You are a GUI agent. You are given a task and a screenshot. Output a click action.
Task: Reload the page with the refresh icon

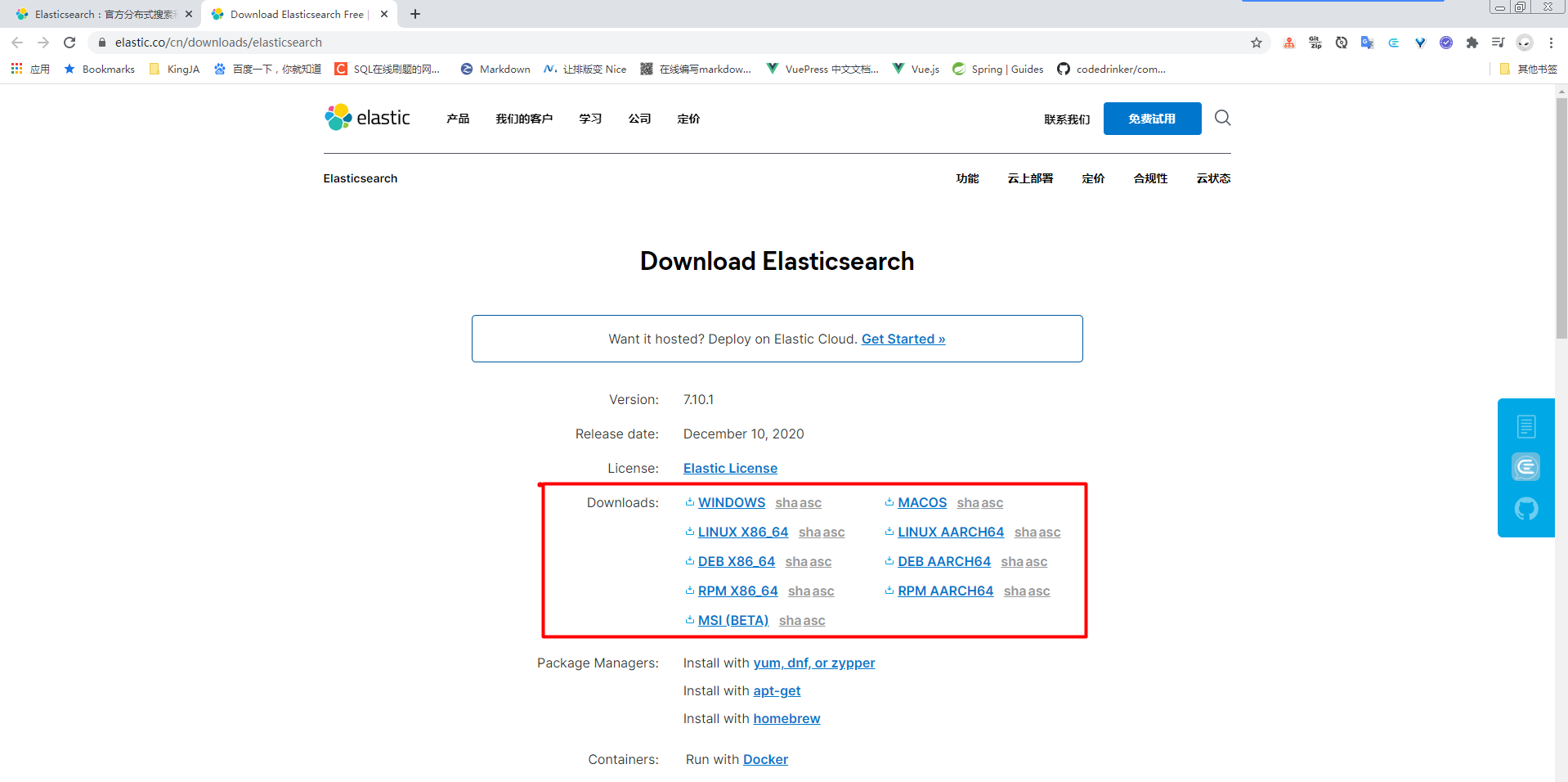click(69, 43)
